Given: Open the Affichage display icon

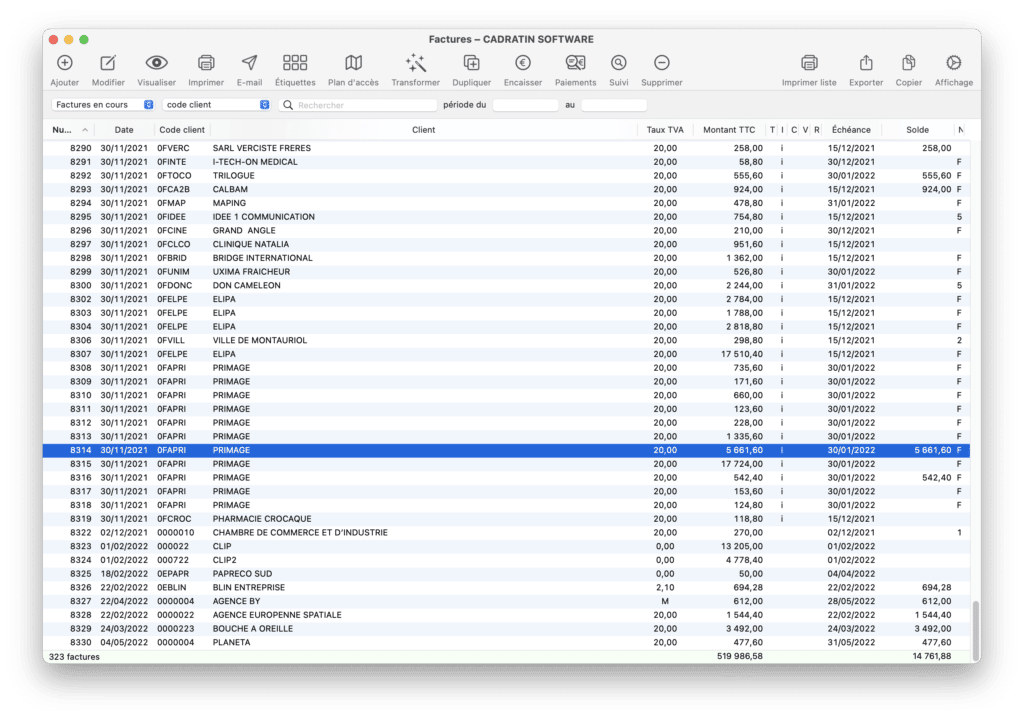Looking at the screenshot, I should tap(953, 63).
